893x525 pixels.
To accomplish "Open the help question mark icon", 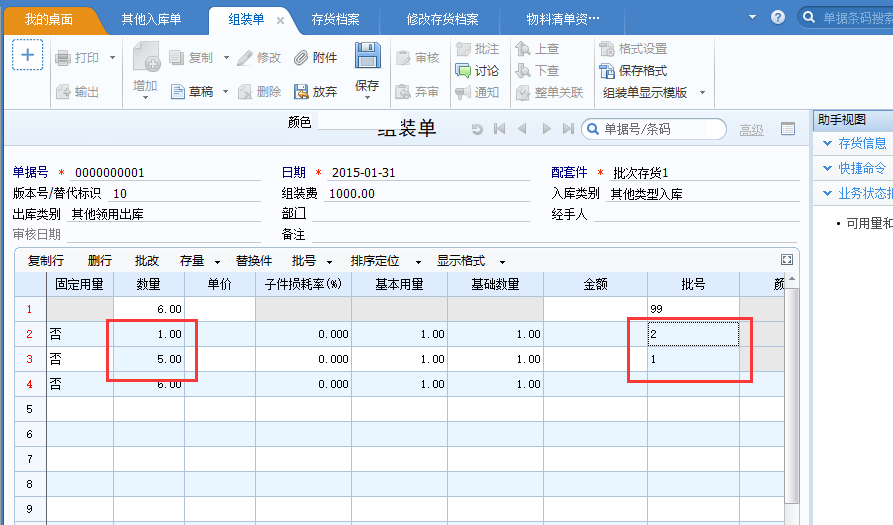I will pyautogui.click(x=777, y=17).
